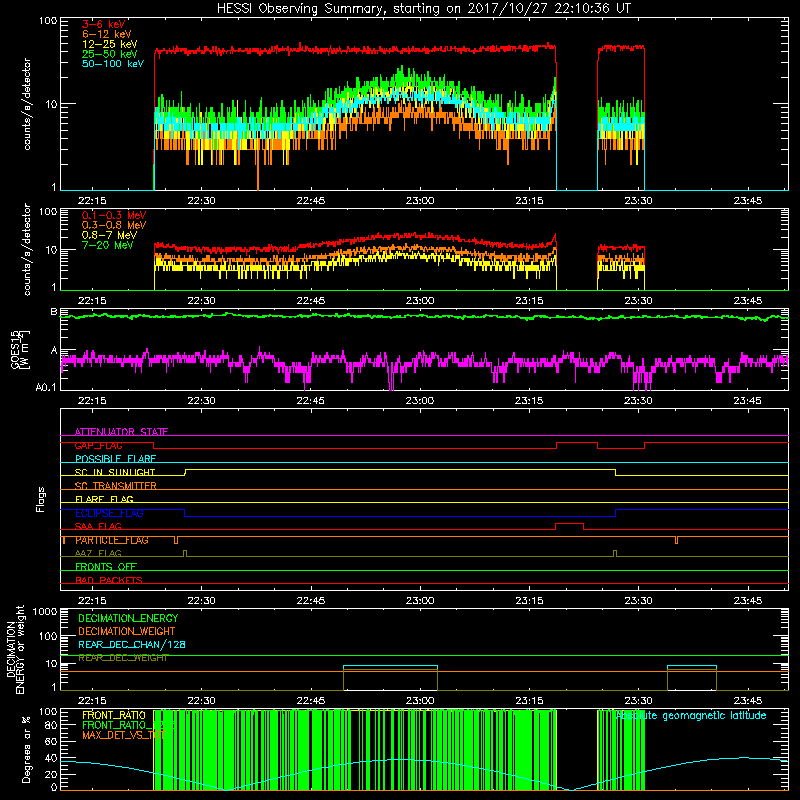Image resolution: width=800 pixels, height=800 pixels.
Task: Select the DECIMATION_ENERGY legend label
Action: tap(128, 618)
